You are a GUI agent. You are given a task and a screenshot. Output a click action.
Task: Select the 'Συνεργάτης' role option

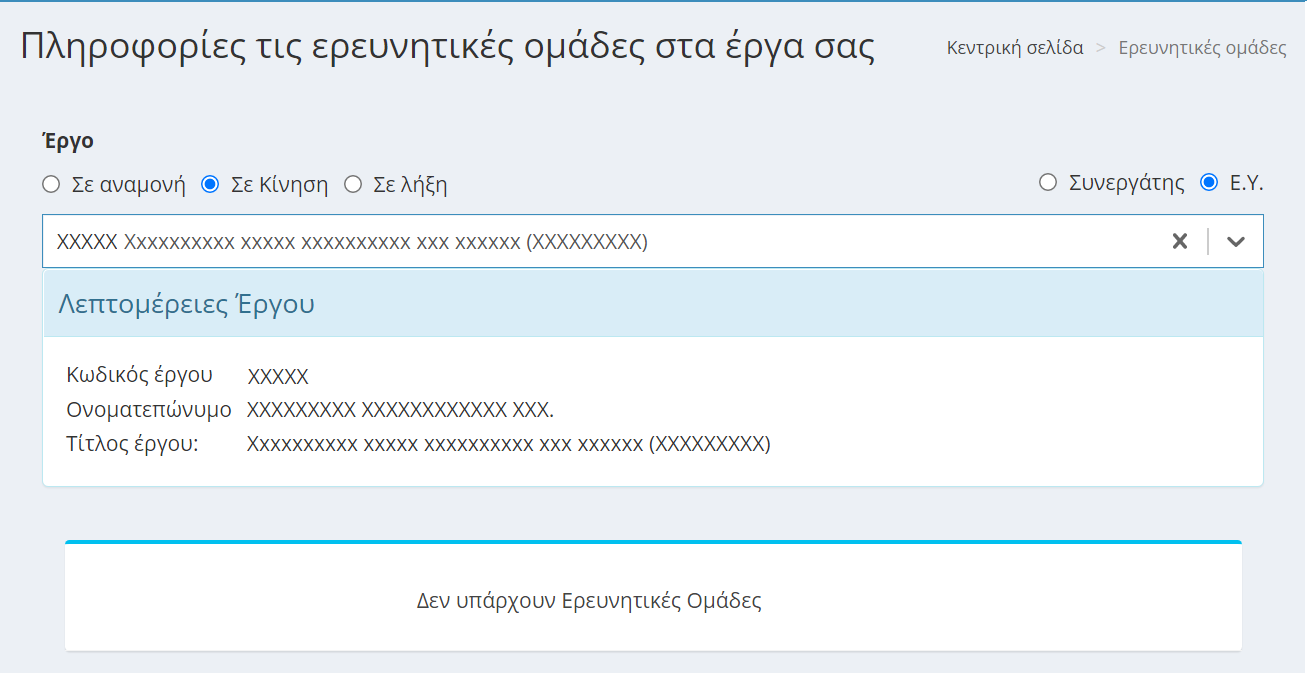[x=1048, y=182]
